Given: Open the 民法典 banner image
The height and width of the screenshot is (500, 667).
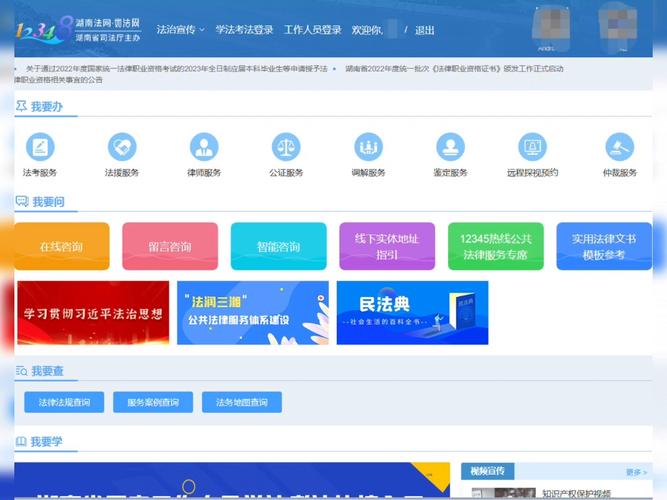Looking at the screenshot, I should (412, 312).
